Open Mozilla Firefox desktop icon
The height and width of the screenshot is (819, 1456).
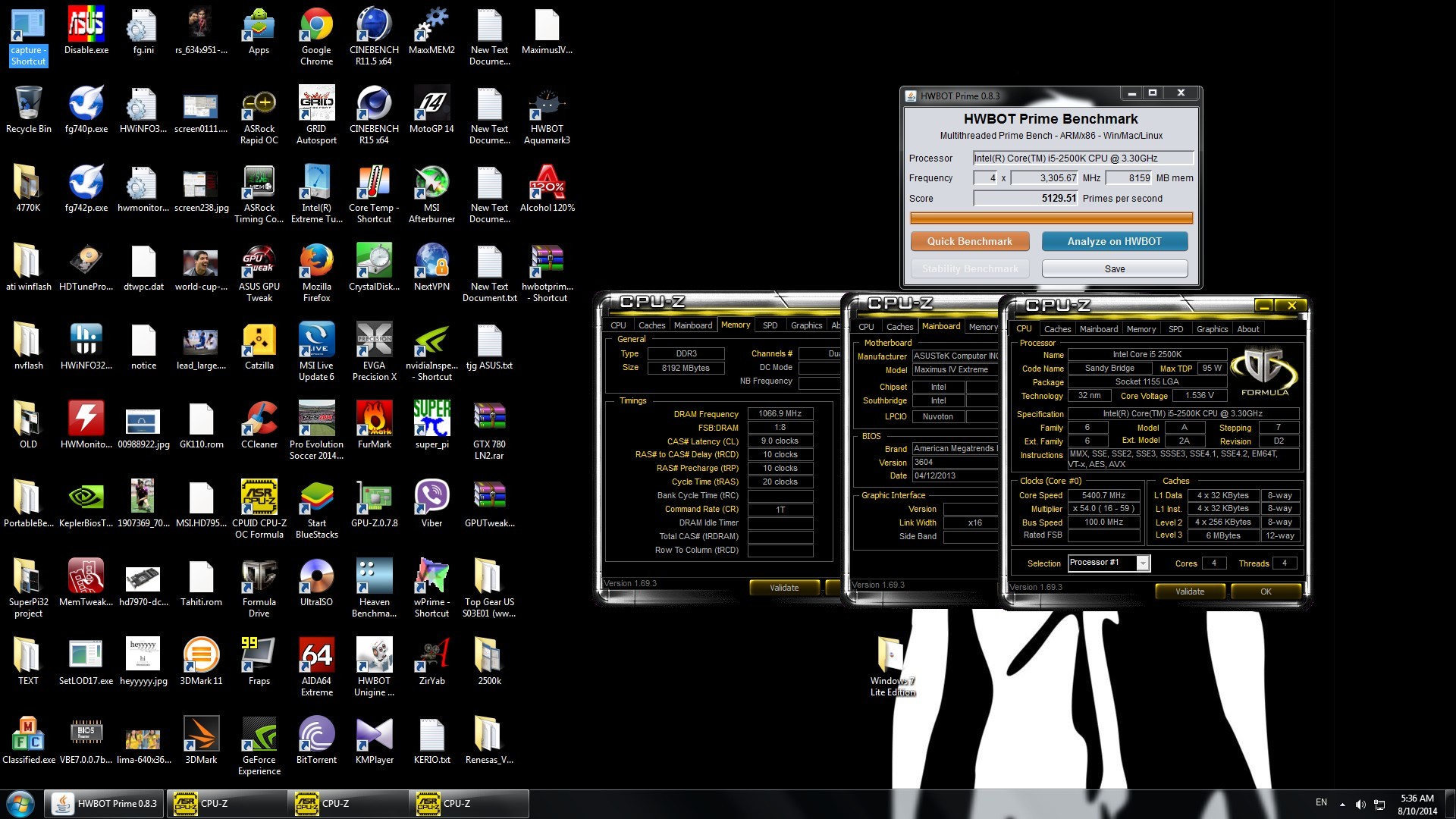[316, 273]
